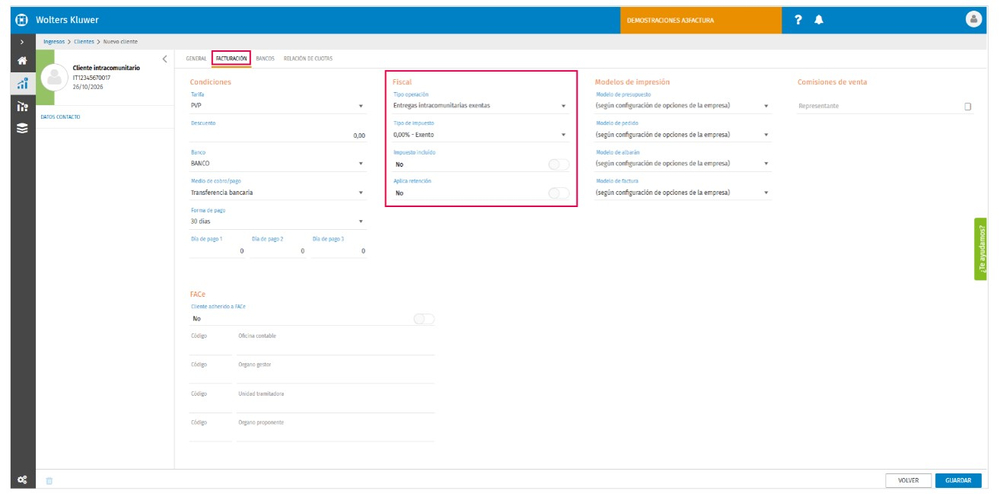
Task: Open the notifications bell icon
Action: (x=818, y=20)
